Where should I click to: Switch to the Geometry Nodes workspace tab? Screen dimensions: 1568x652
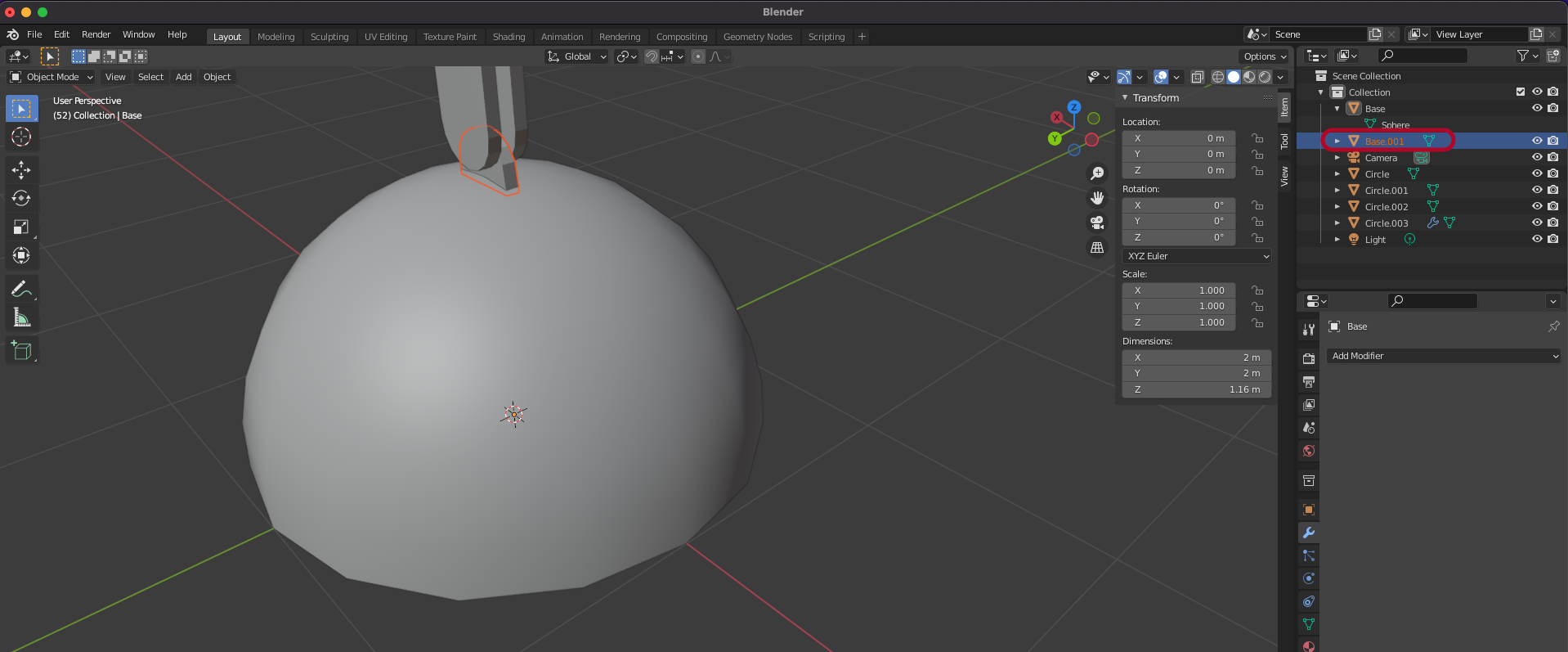pyautogui.click(x=758, y=37)
